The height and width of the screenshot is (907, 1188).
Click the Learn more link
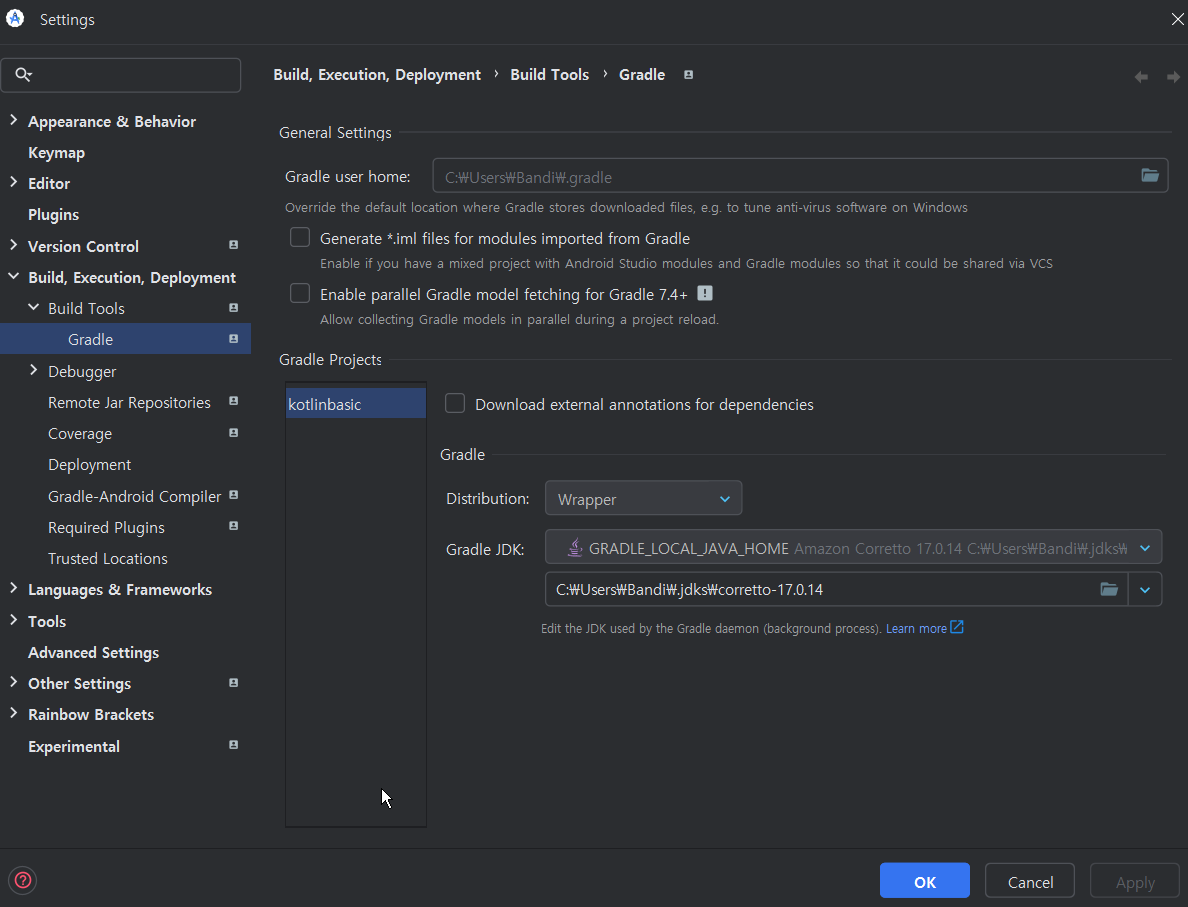click(916, 628)
